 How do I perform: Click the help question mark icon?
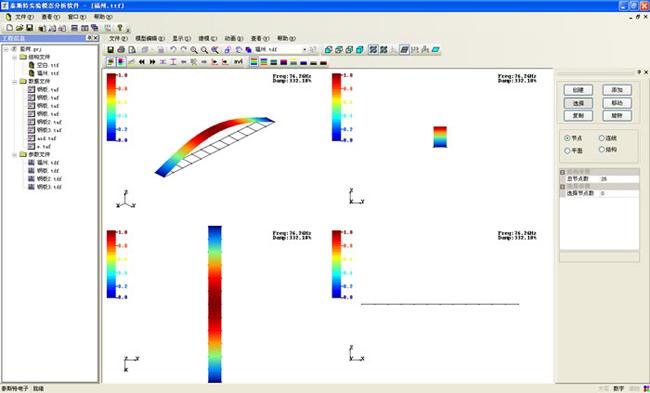point(120,28)
